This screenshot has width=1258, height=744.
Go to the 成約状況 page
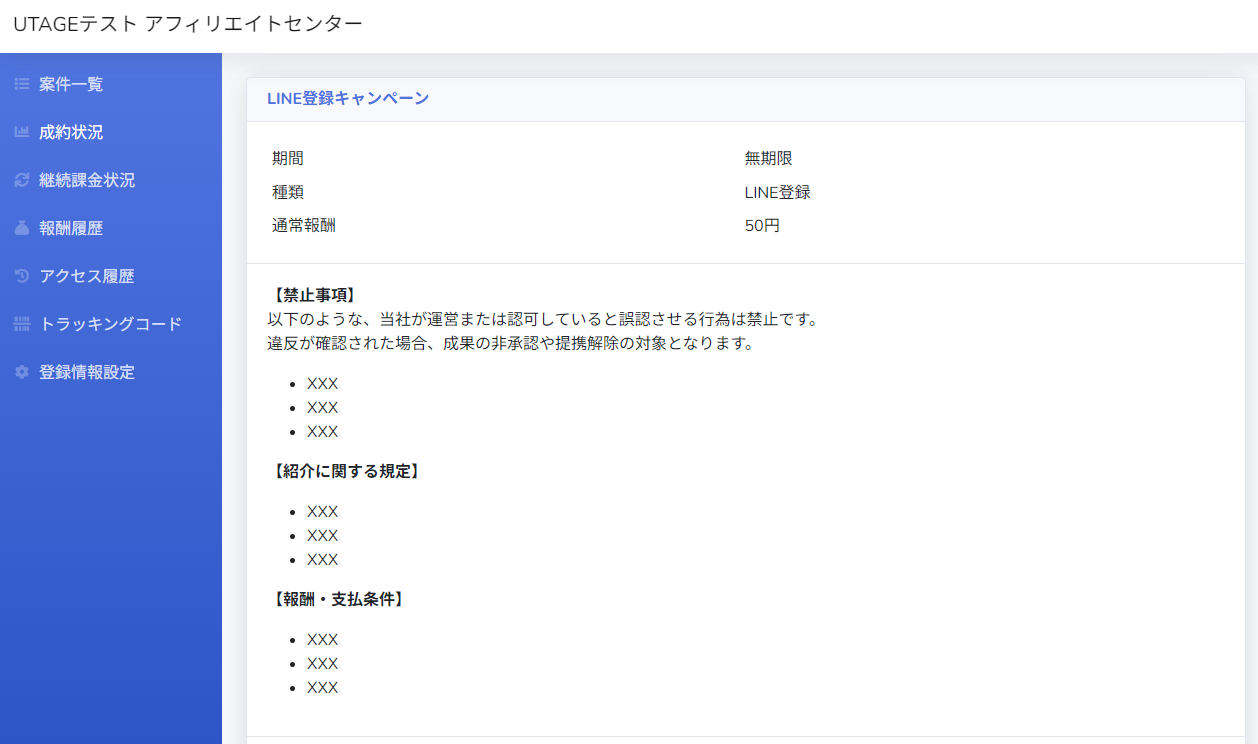pyautogui.click(x=71, y=132)
